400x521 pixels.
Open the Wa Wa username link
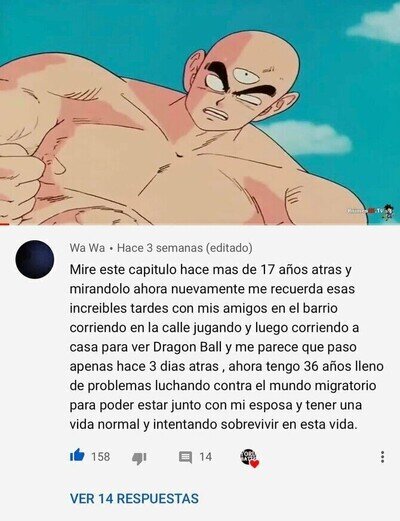87,248
